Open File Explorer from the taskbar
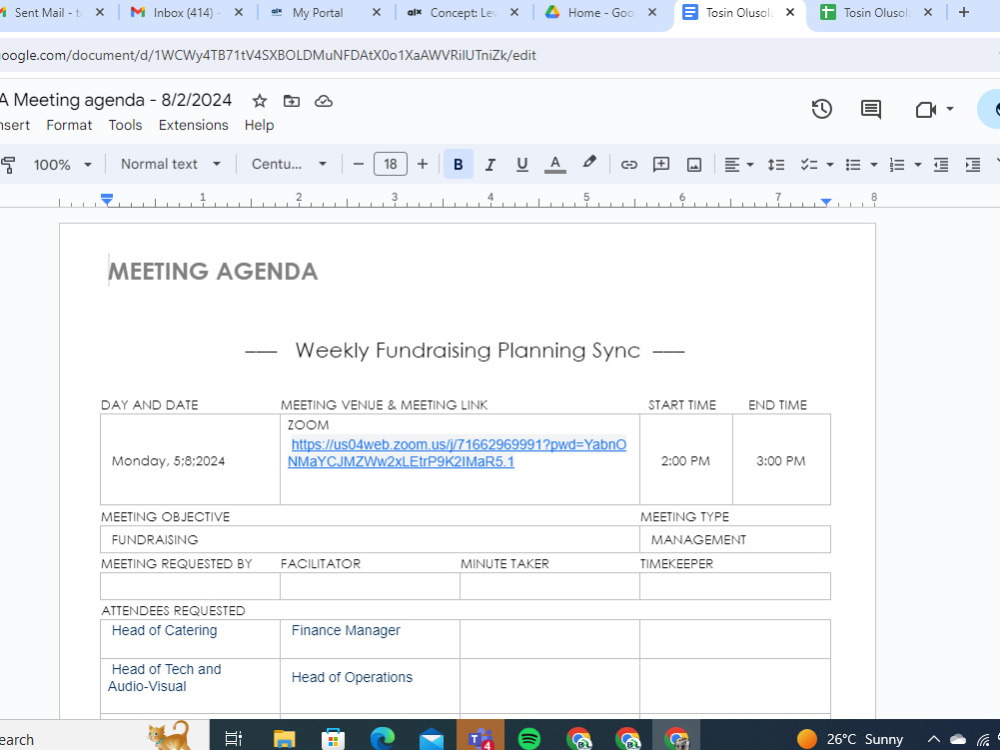Image resolution: width=1000 pixels, height=750 pixels. [x=284, y=739]
